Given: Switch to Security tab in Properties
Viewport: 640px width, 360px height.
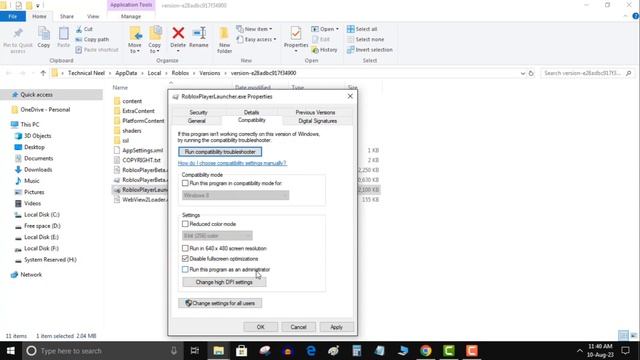Looking at the screenshot, I should [x=198, y=112].
